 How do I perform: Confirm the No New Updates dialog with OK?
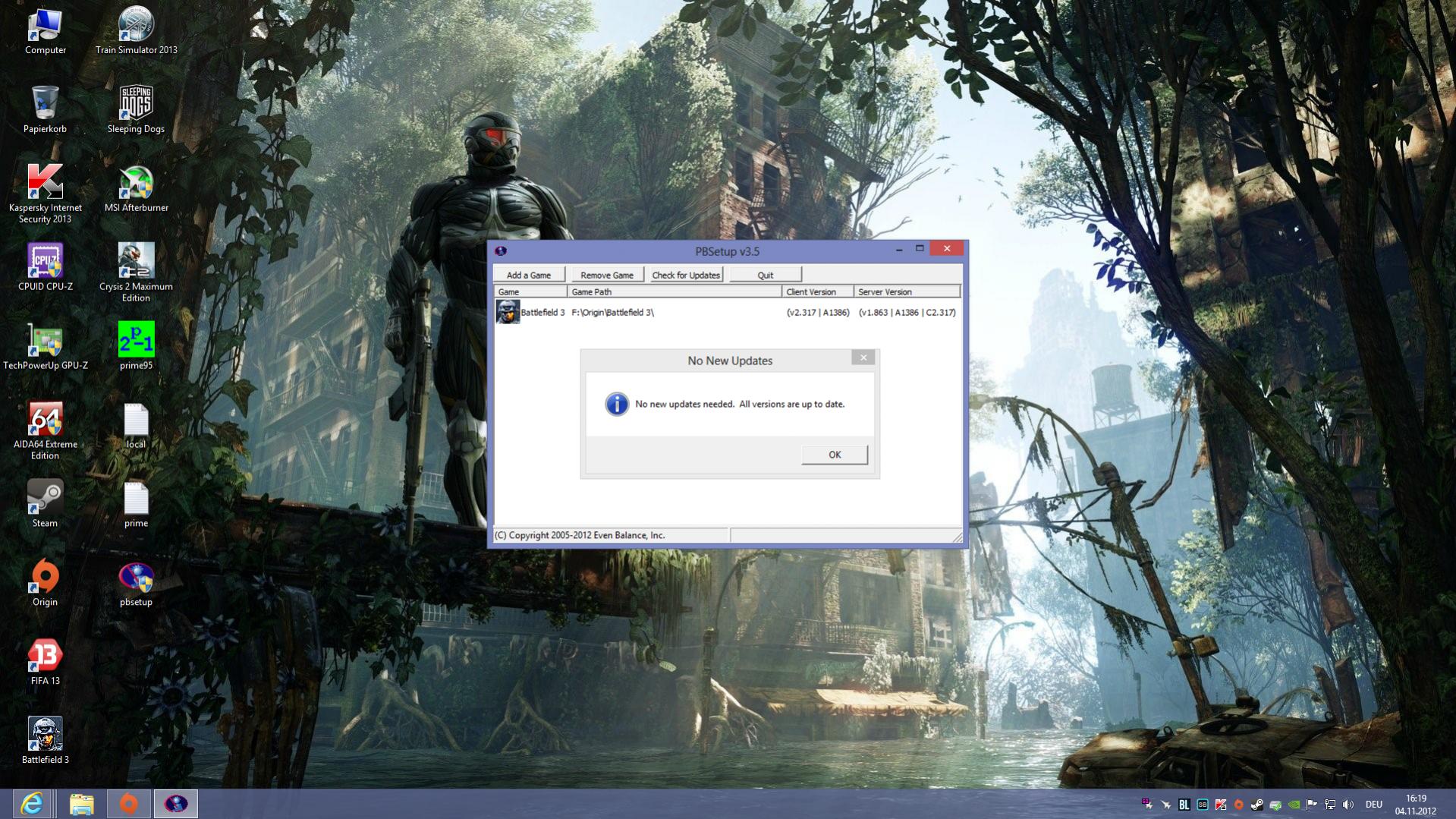pos(835,455)
